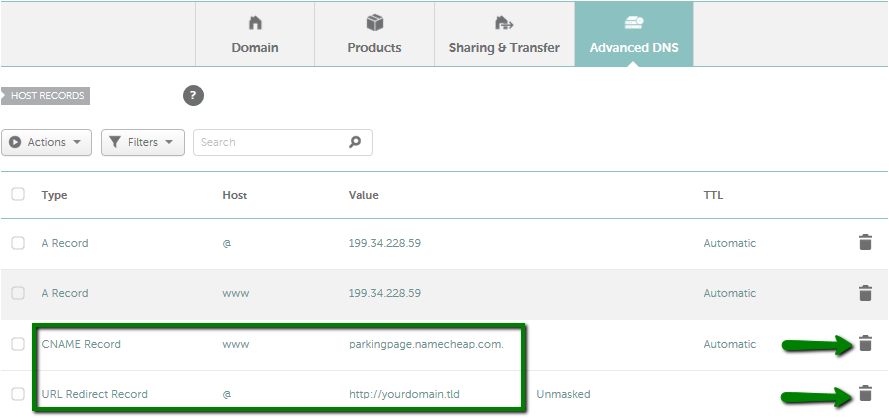The width and height of the screenshot is (889, 418).
Task: Edit type of first A Record row
Action: point(65,243)
